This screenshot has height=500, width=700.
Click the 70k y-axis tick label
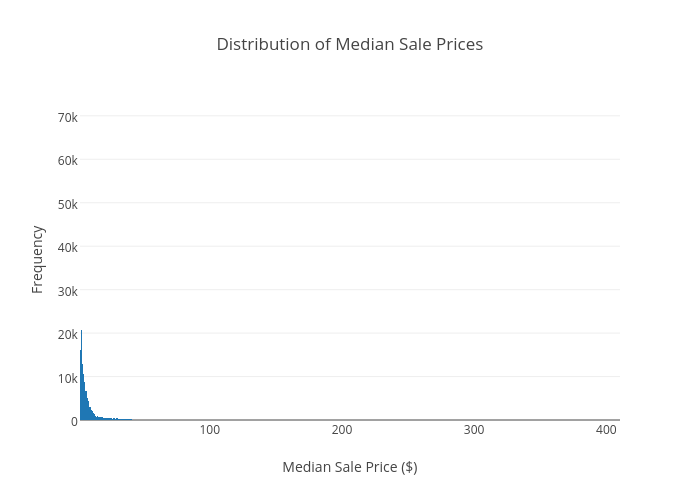pos(67,117)
